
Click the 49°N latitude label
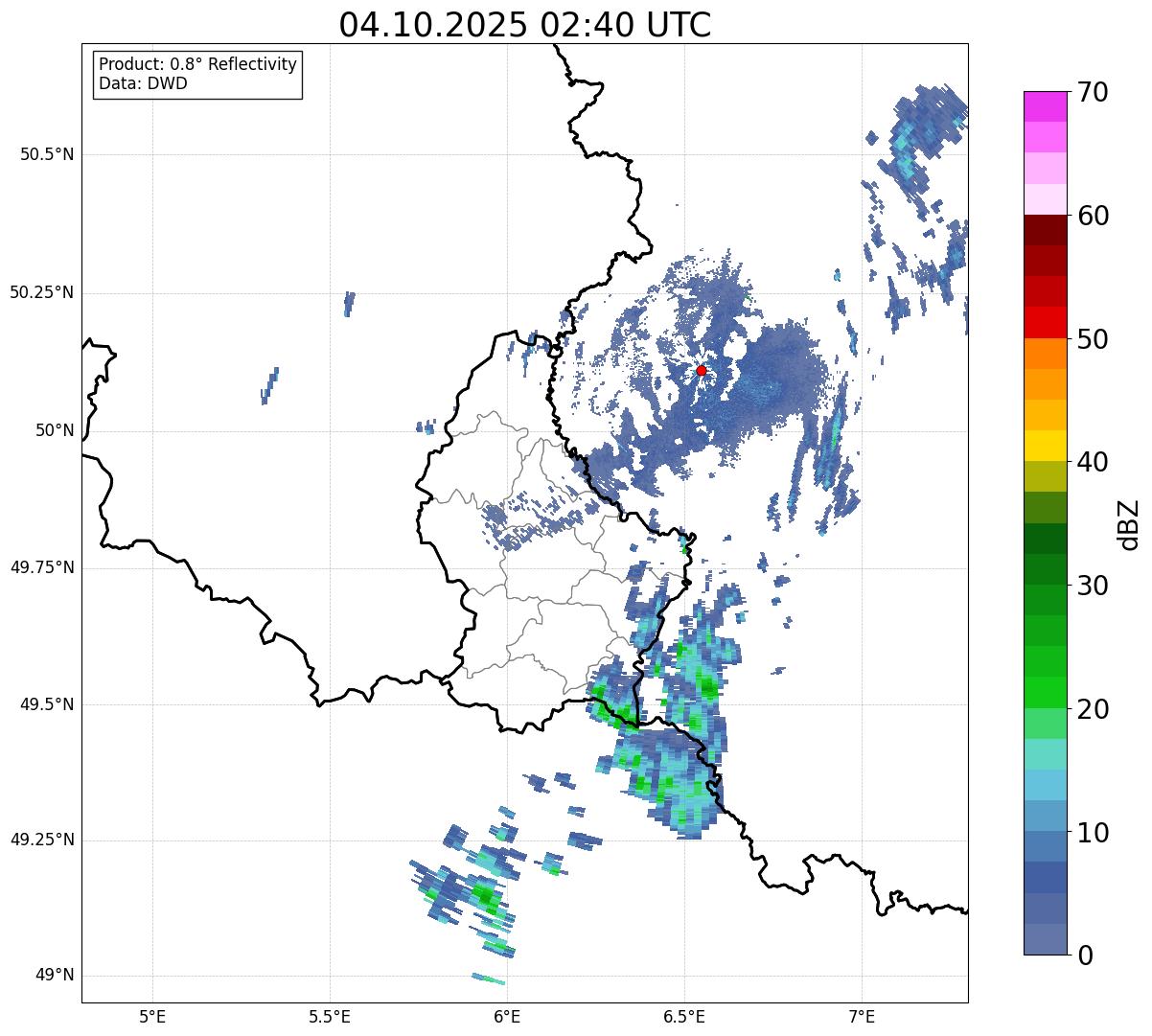pos(55,976)
